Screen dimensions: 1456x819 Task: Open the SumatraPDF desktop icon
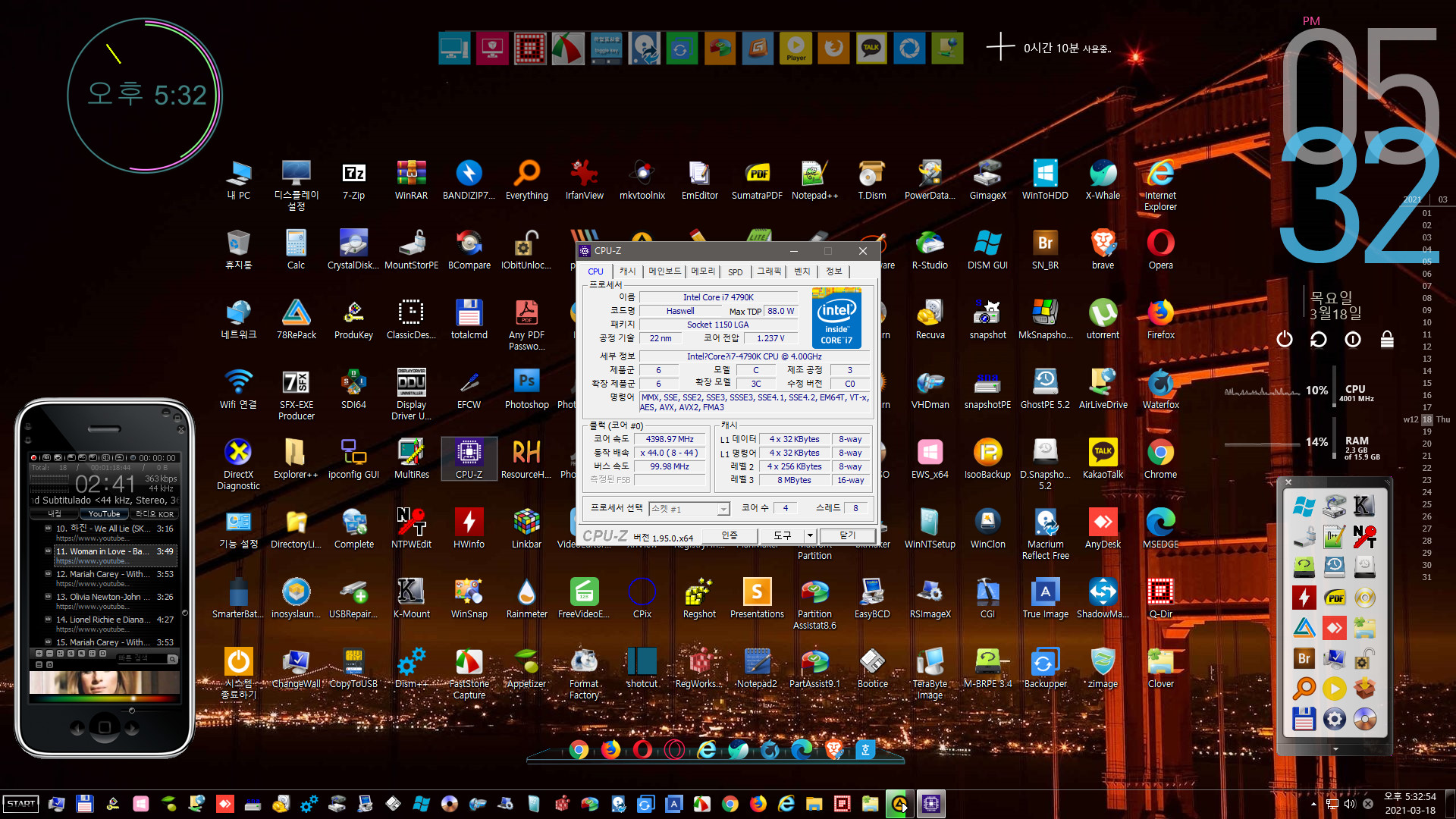pyautogui.click(x=757, y=180)
